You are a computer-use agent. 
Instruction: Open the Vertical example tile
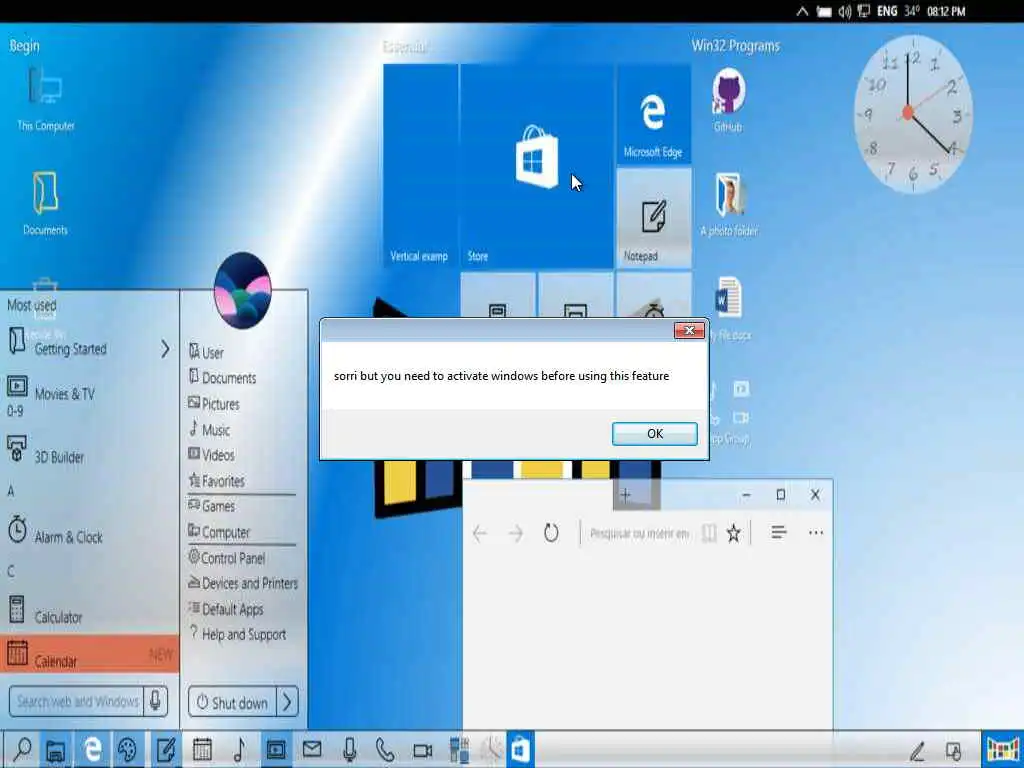(x=421, y=166)
